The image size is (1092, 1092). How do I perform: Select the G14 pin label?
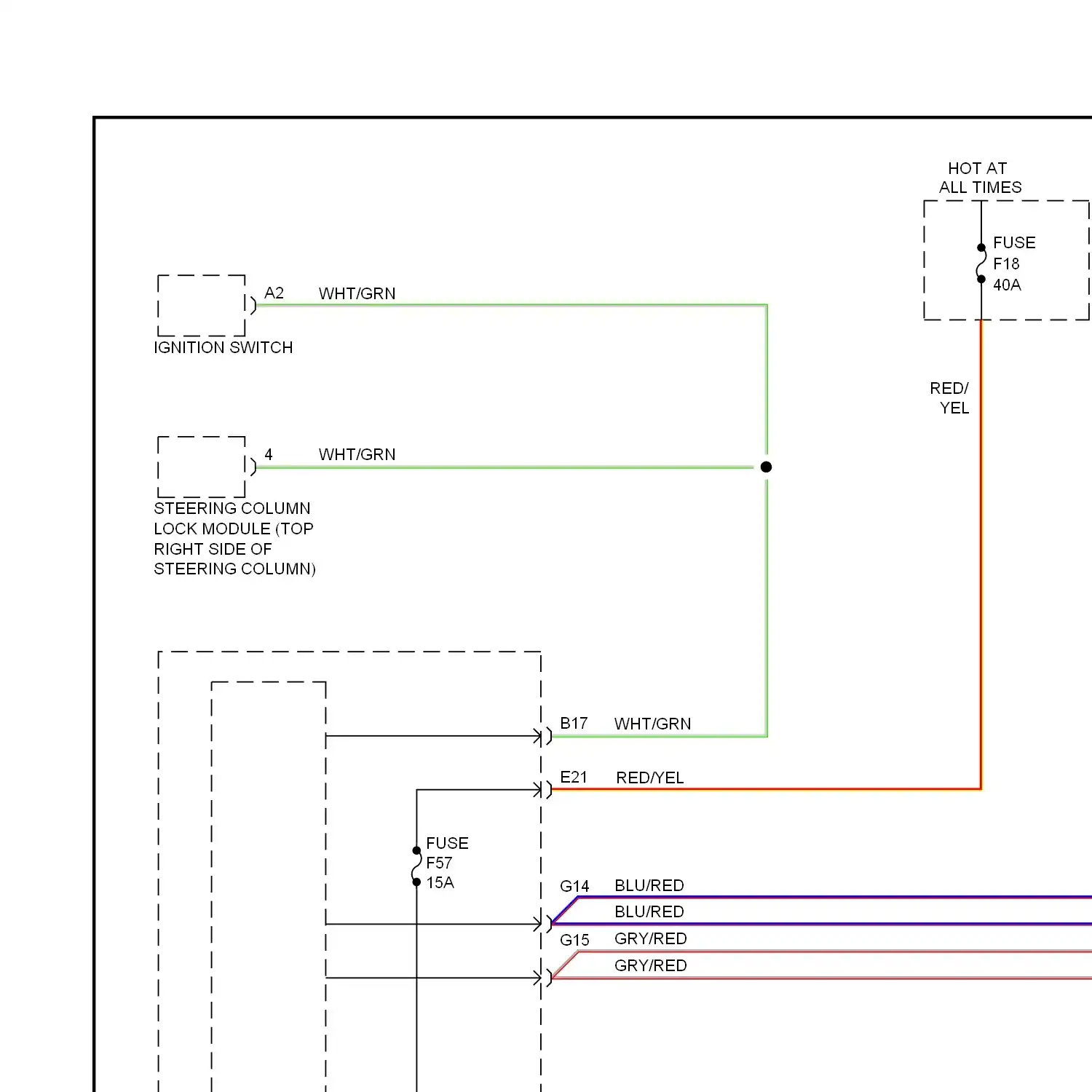point(574,886)
